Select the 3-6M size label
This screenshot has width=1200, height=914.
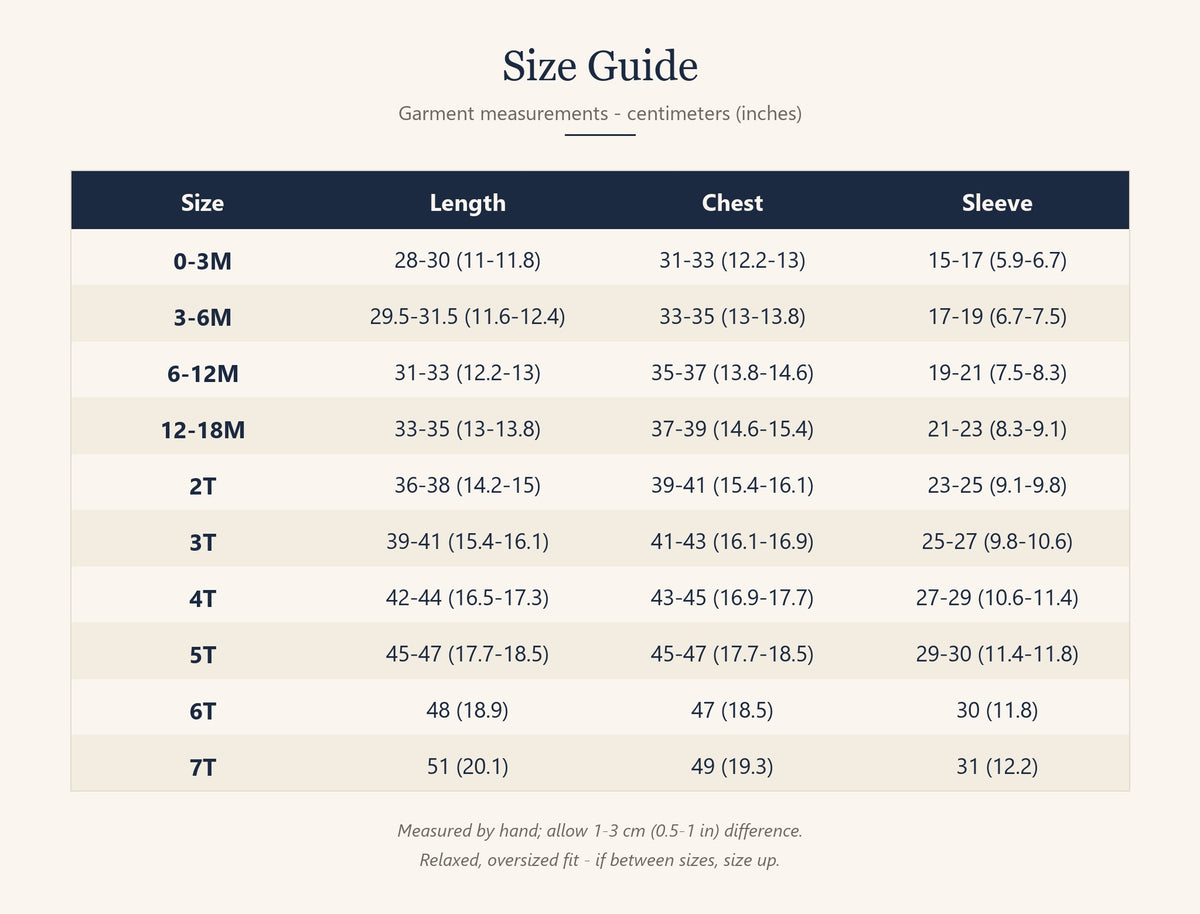click(x=202, y=318)
